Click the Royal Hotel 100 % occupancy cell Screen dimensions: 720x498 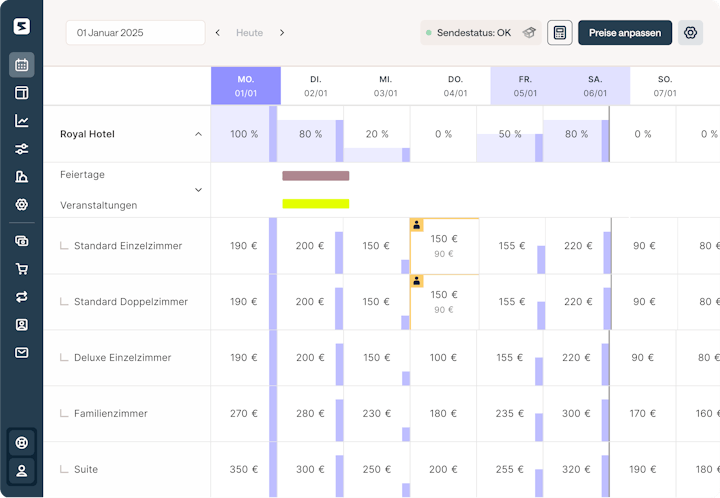[244, 134]
